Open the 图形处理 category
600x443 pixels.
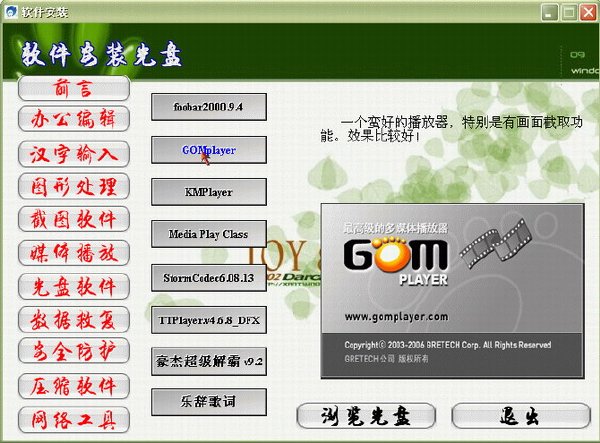click(74, 186)
